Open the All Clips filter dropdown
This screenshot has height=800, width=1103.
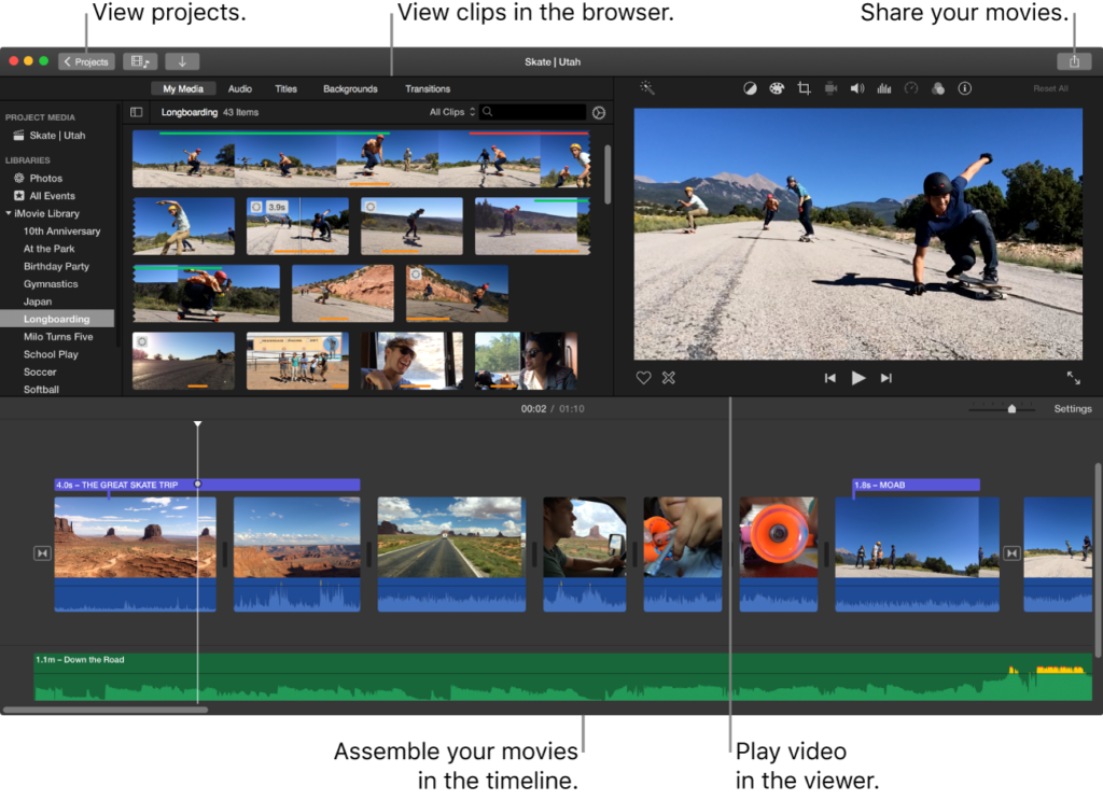tap(452, 112)
